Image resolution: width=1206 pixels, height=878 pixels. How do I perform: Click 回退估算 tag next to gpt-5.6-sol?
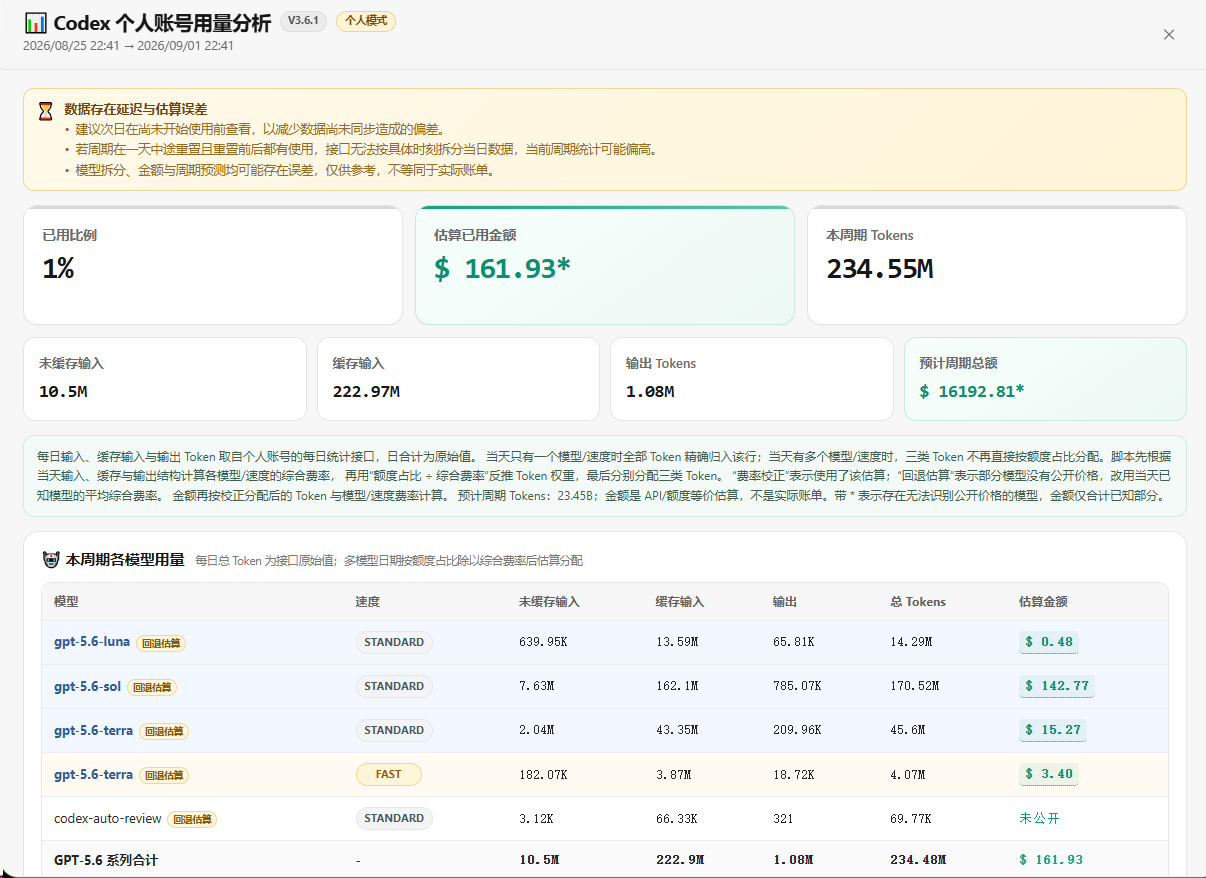click(x=151, y=687)
